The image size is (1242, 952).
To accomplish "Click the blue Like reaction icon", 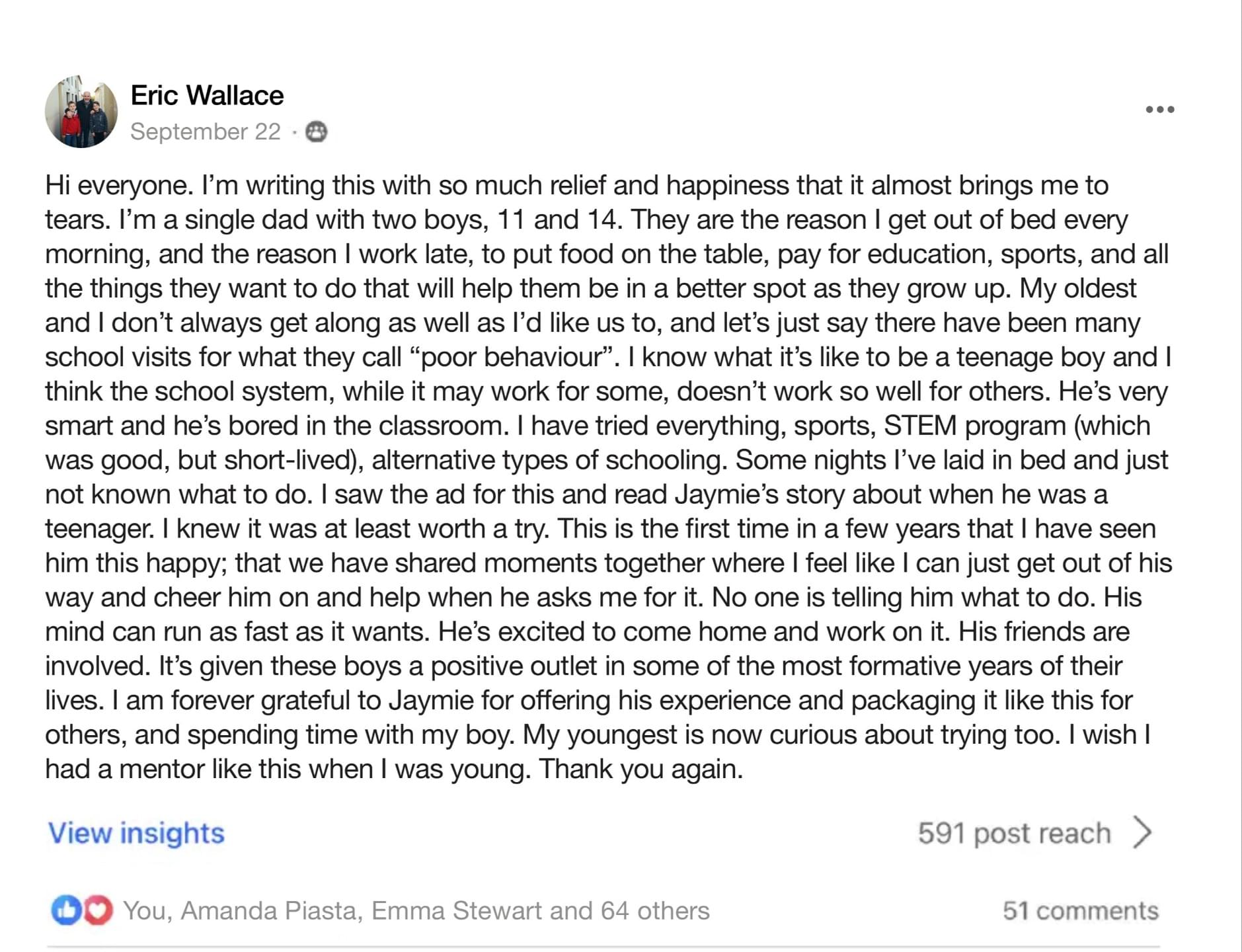I will point(66,910).
